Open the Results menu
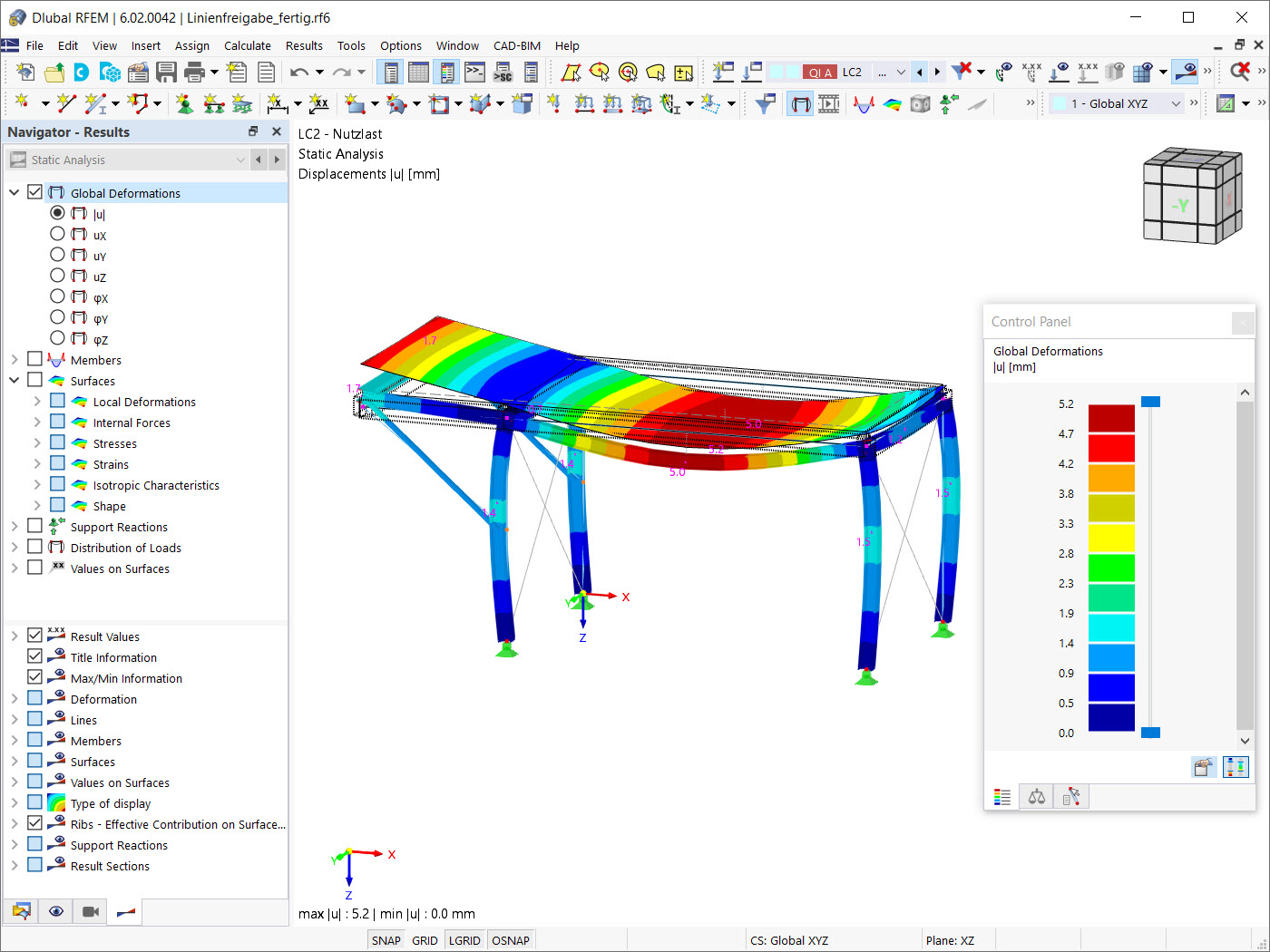This screenshot has height=952, width=1270. click(304, 45)
